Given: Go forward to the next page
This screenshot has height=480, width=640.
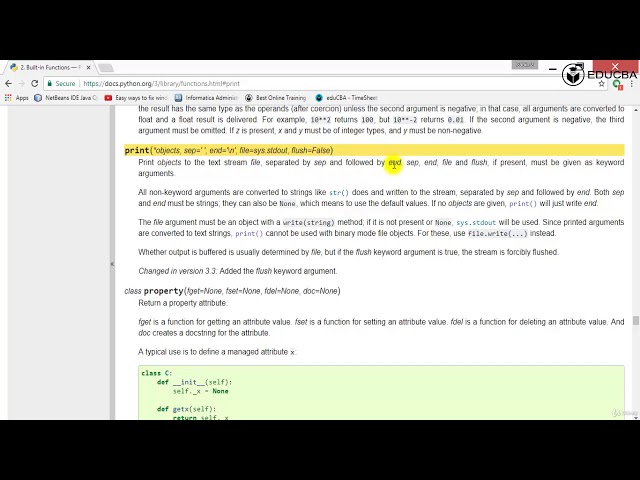Looking at the screenshot, I should [x=22, y=84].
